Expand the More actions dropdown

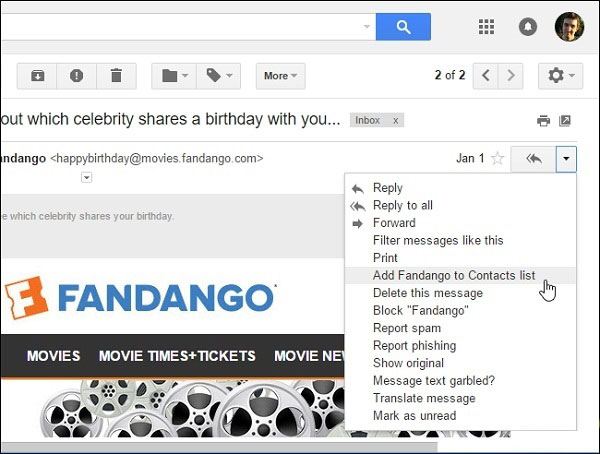pos(280,75)
